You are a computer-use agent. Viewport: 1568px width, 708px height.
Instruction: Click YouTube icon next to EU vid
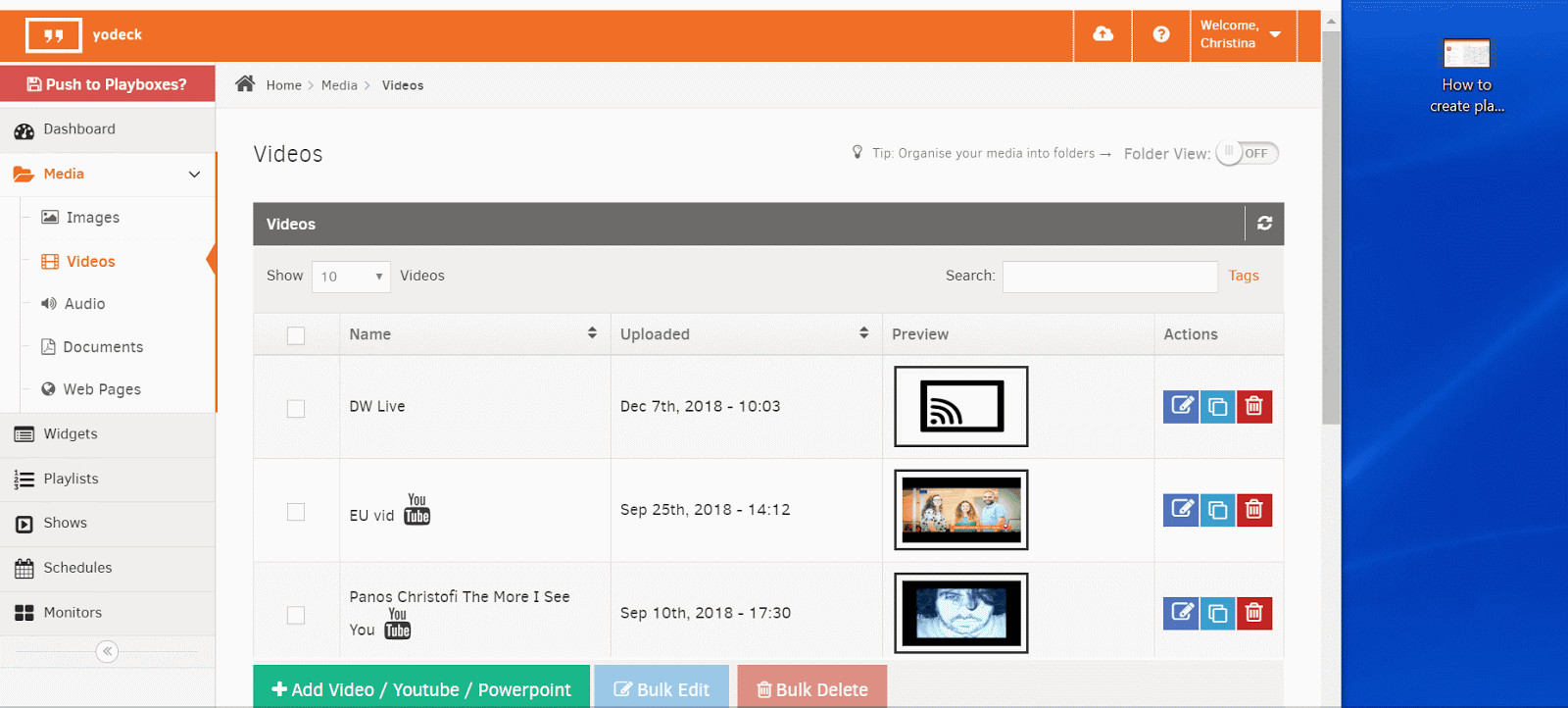(416, 509)
